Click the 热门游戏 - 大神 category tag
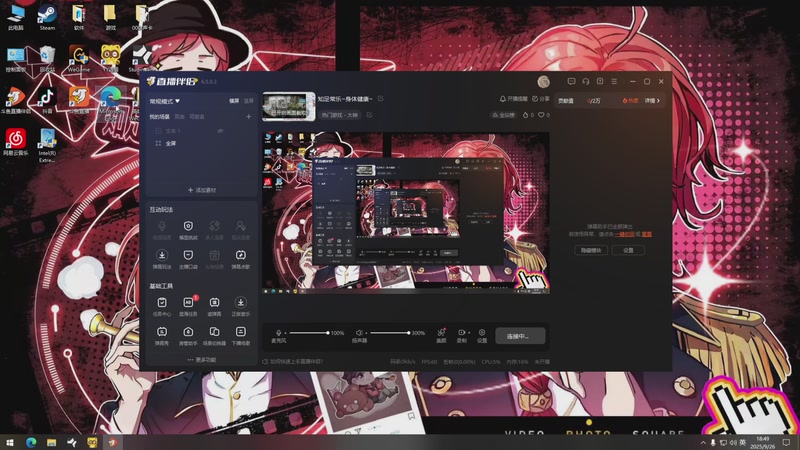Viewport: 800px width, 450px height. 340,115
